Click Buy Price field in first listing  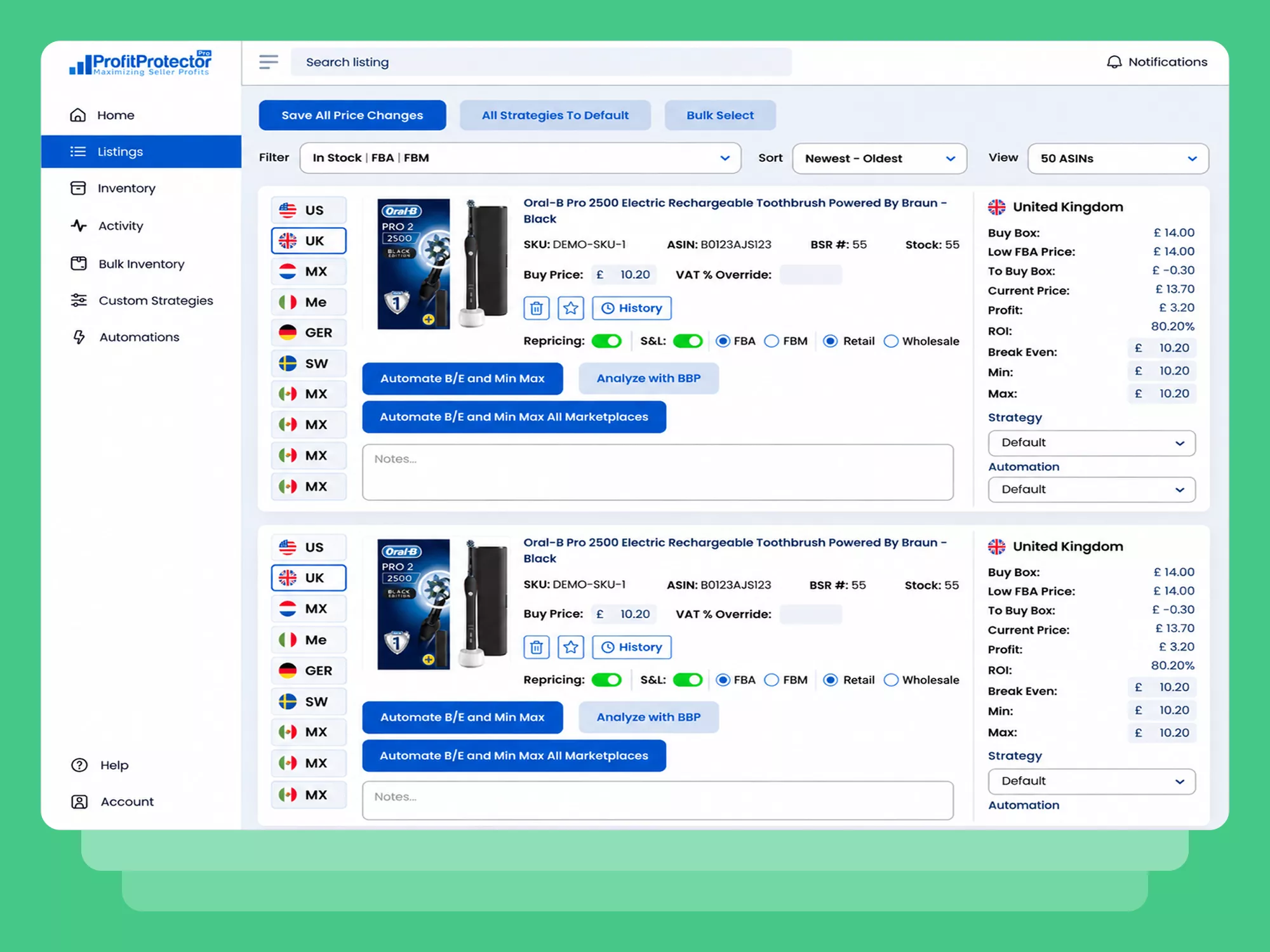[624, 275]
